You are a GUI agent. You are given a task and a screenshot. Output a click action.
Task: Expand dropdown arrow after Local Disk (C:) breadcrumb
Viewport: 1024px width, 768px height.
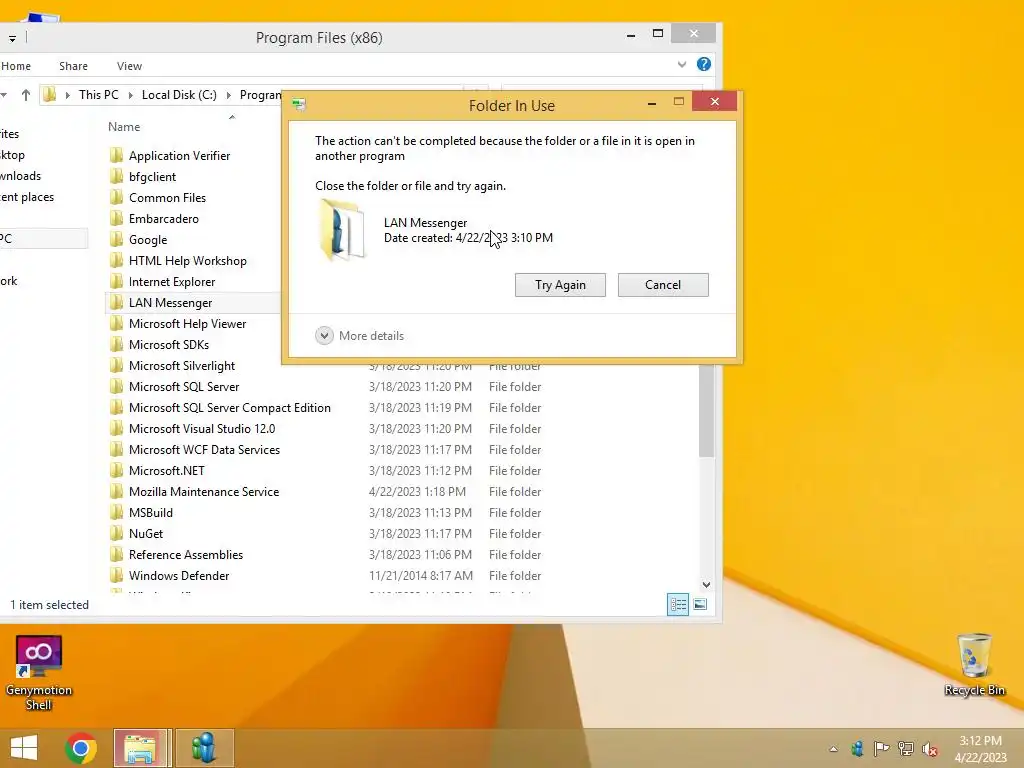(x=229, y=95)
